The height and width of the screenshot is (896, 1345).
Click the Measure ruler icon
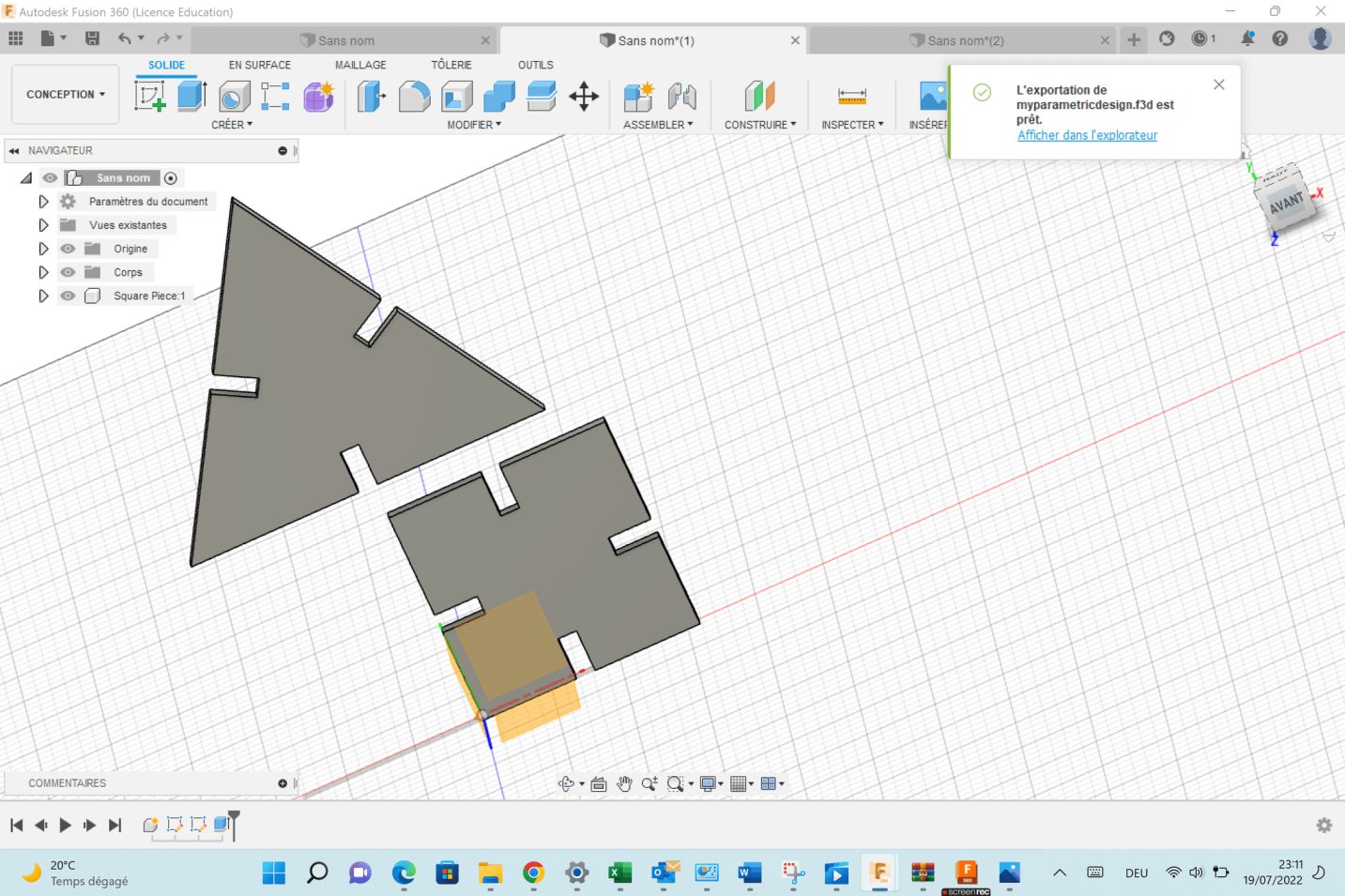tap(851, 96)
